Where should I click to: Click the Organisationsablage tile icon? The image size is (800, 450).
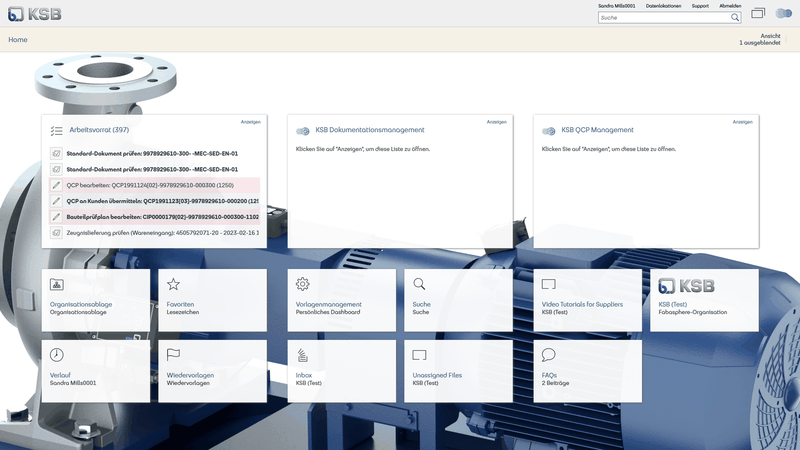57,284
